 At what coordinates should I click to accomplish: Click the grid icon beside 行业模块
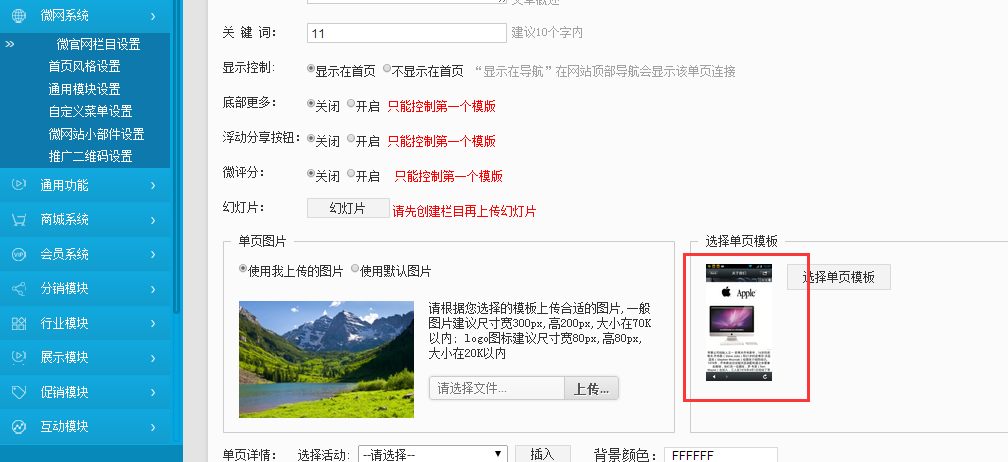(x=18, y=323)
